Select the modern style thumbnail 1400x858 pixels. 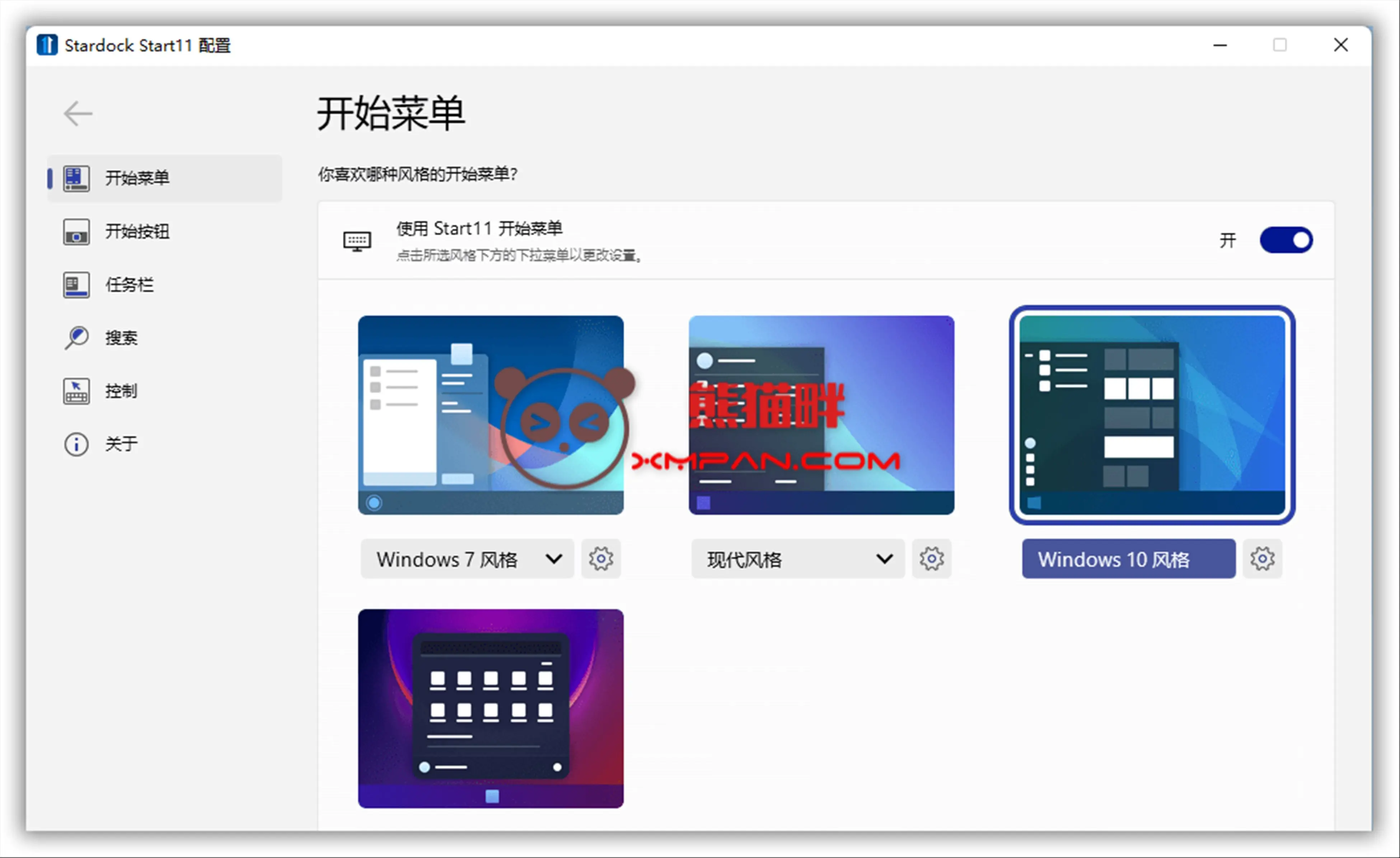coord(821,415)
